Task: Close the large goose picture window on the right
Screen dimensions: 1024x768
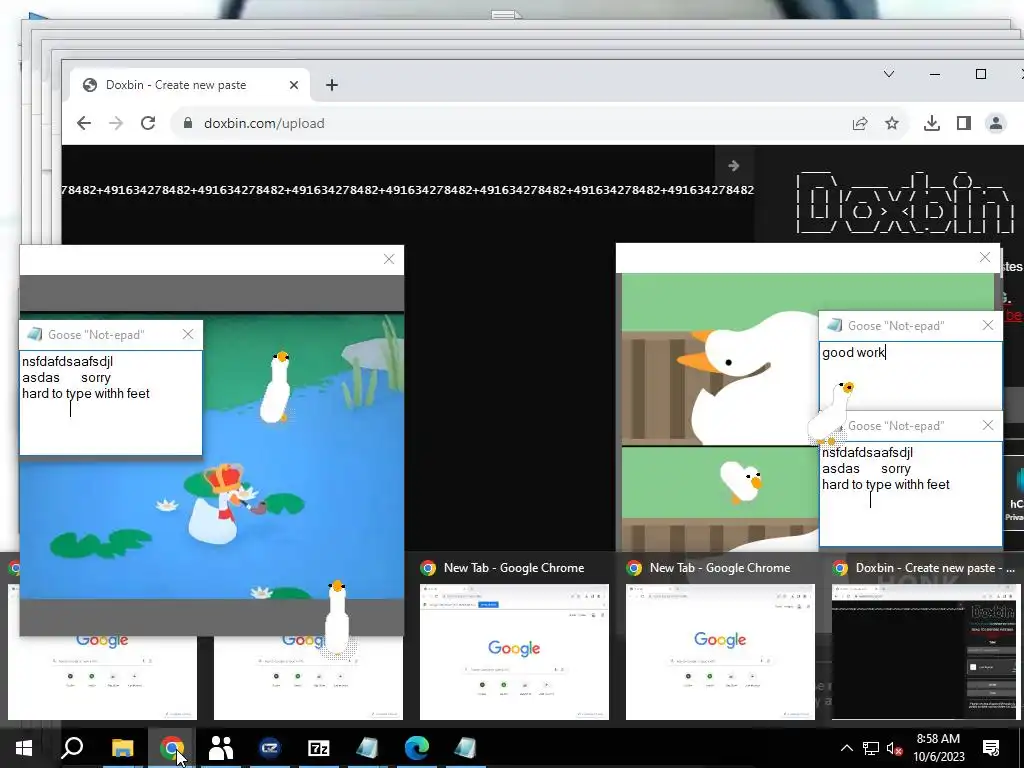Action: click(985, 257)
